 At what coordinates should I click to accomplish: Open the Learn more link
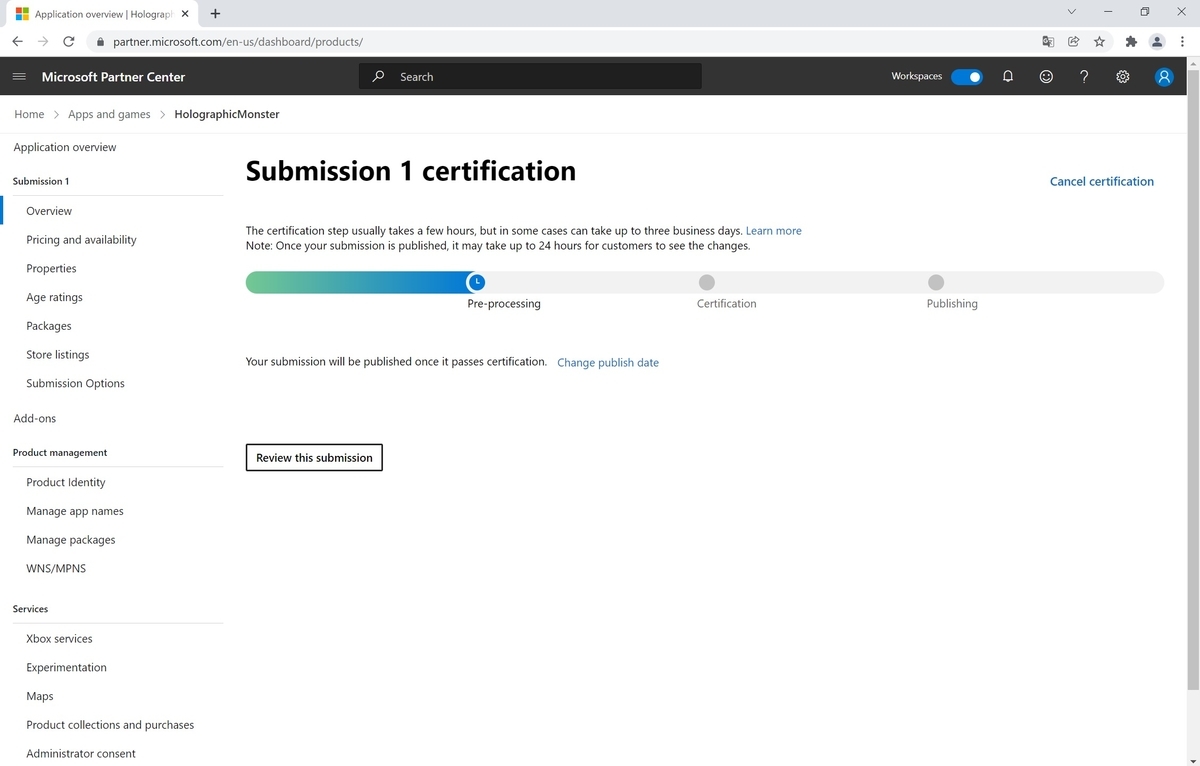click(774, 231)
